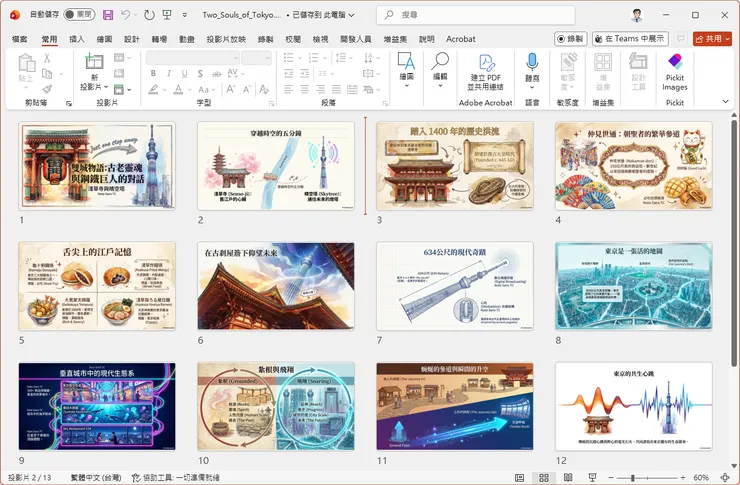
Task: Click the Save icon in title bar
Action: click(x=108, y=15)
